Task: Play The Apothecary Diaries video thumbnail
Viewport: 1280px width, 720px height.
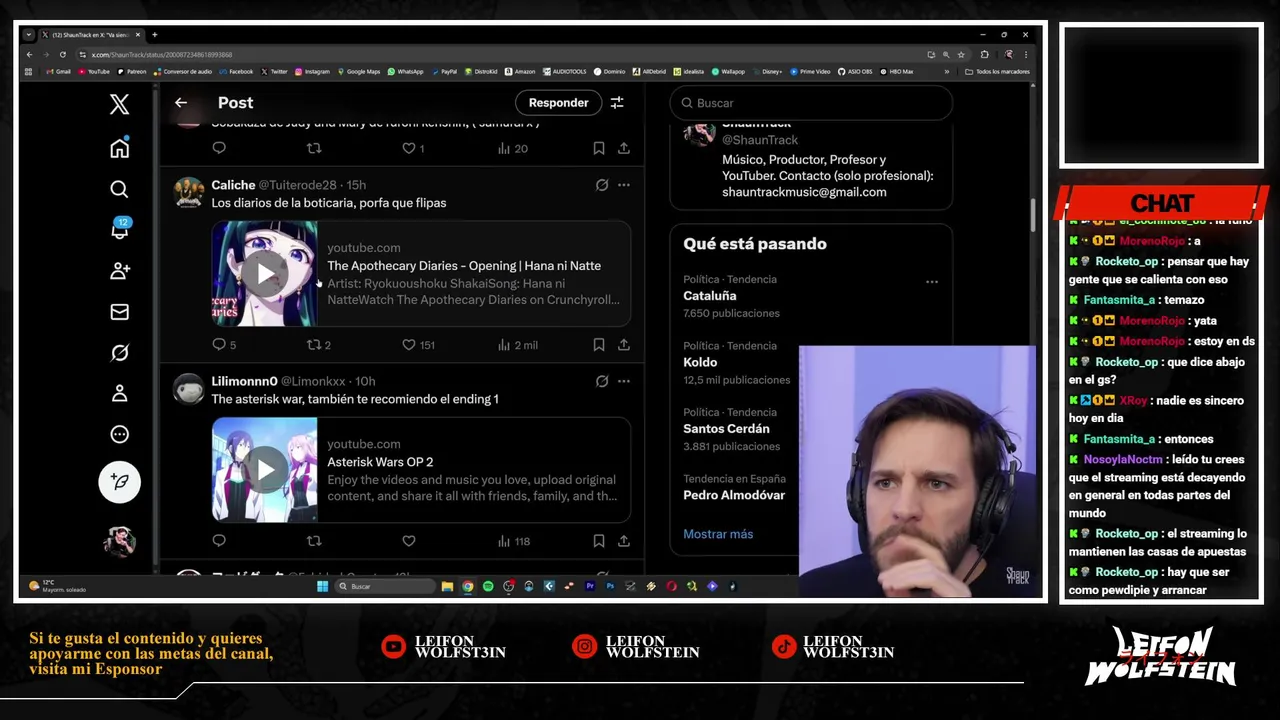Action: 265,273
